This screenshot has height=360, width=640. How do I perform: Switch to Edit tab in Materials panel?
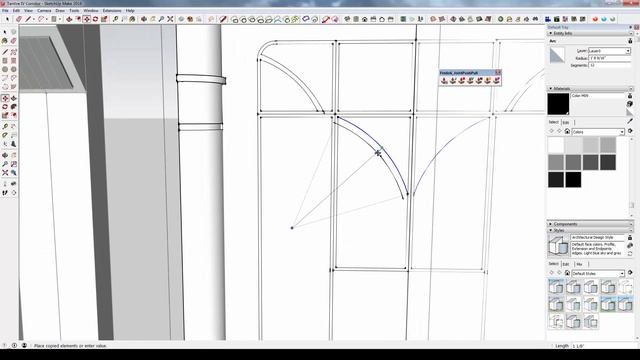point(566,122)
